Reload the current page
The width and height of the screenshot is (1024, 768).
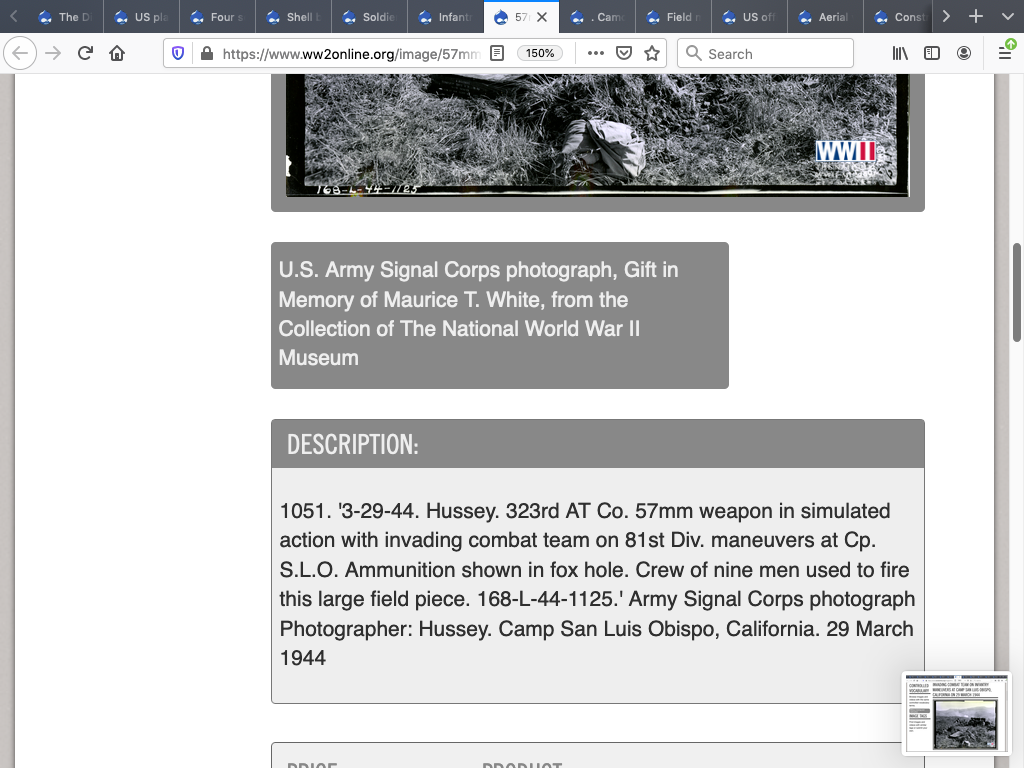[85, 54]
